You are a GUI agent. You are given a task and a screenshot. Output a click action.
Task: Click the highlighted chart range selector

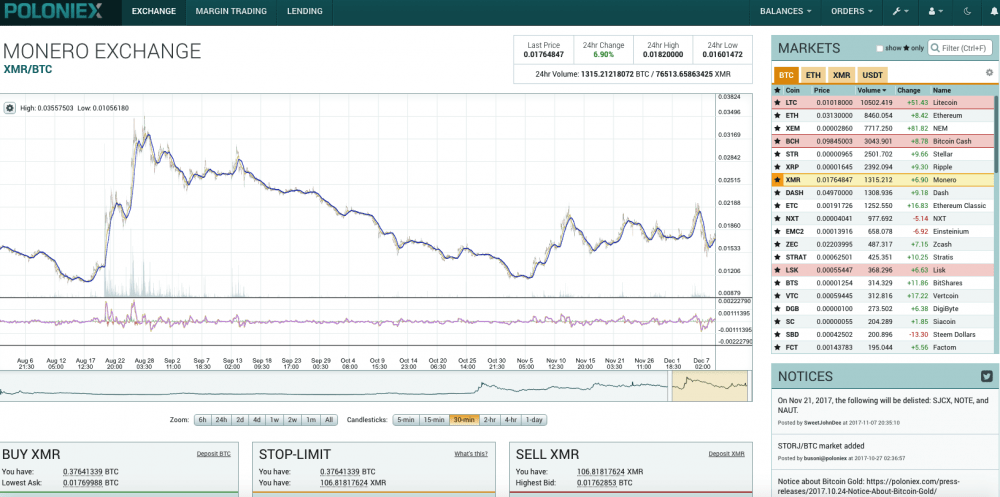pos(709,387)
